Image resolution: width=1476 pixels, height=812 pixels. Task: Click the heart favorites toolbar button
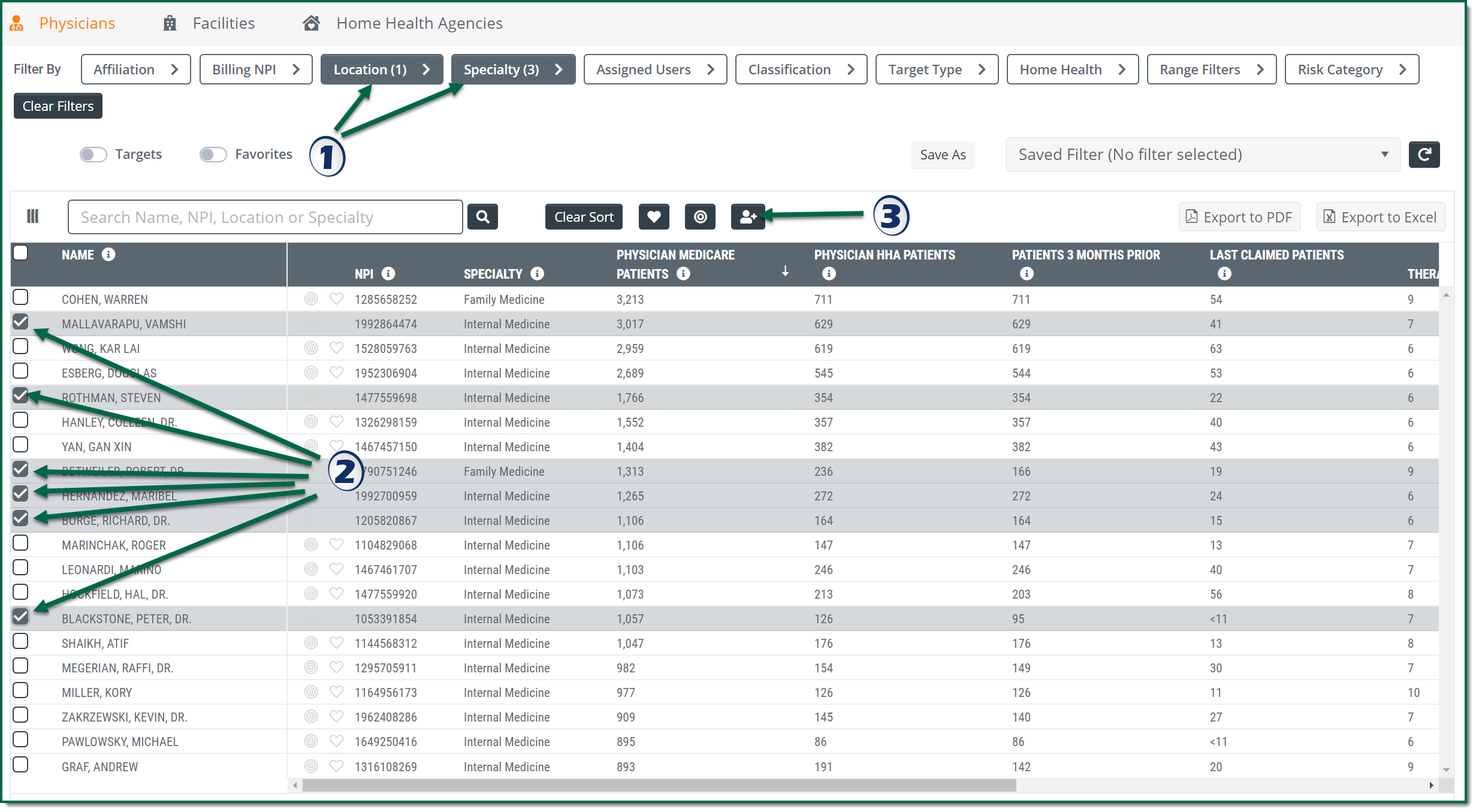[x=654, y=217]
